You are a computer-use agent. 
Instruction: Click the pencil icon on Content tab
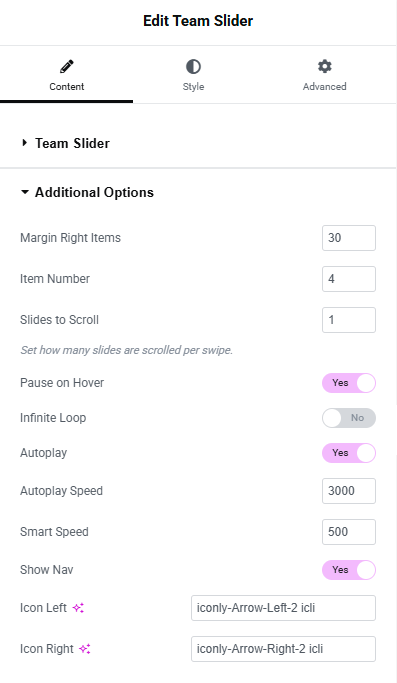67,66
